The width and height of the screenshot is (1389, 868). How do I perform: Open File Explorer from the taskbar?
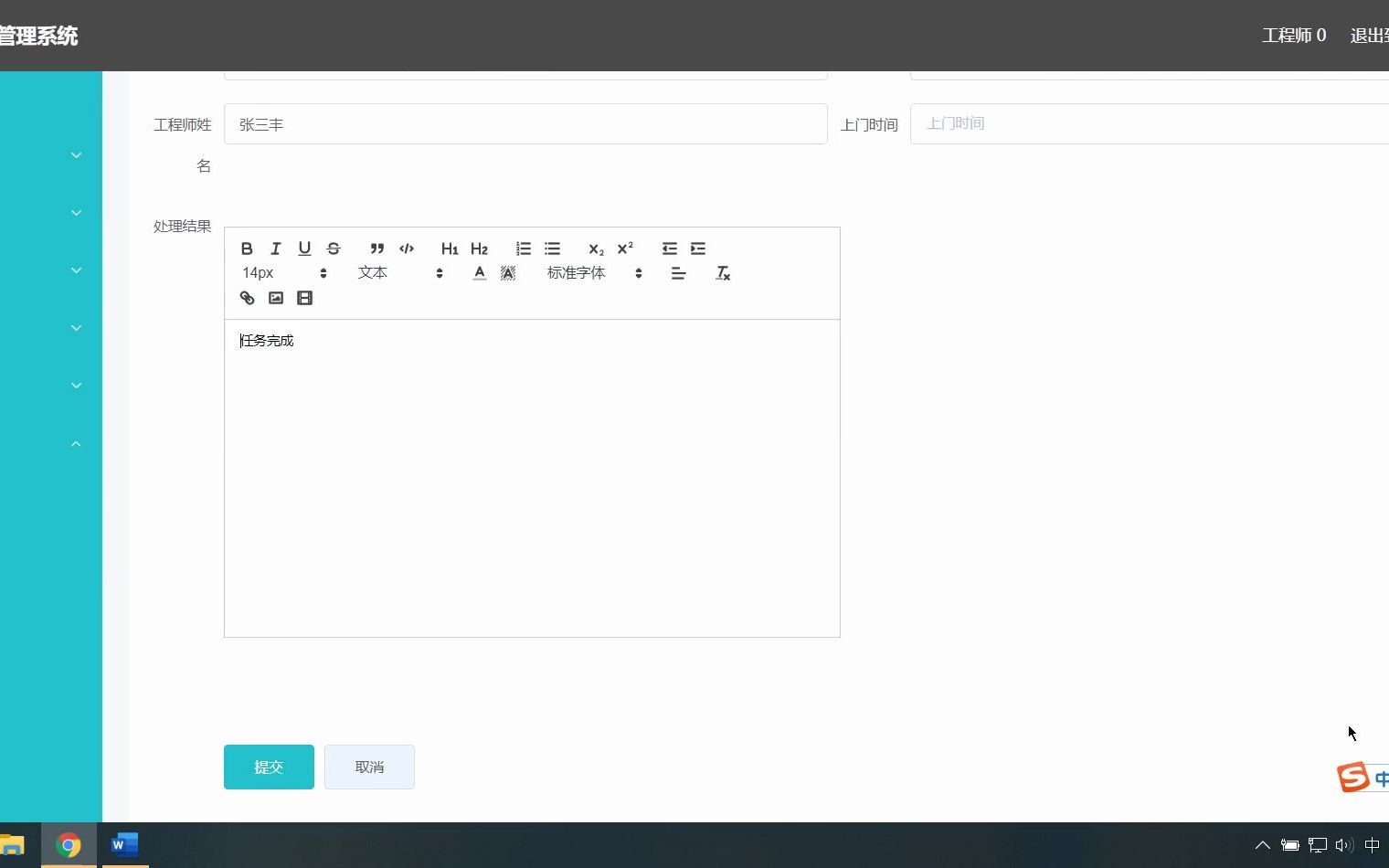point(12,845)
